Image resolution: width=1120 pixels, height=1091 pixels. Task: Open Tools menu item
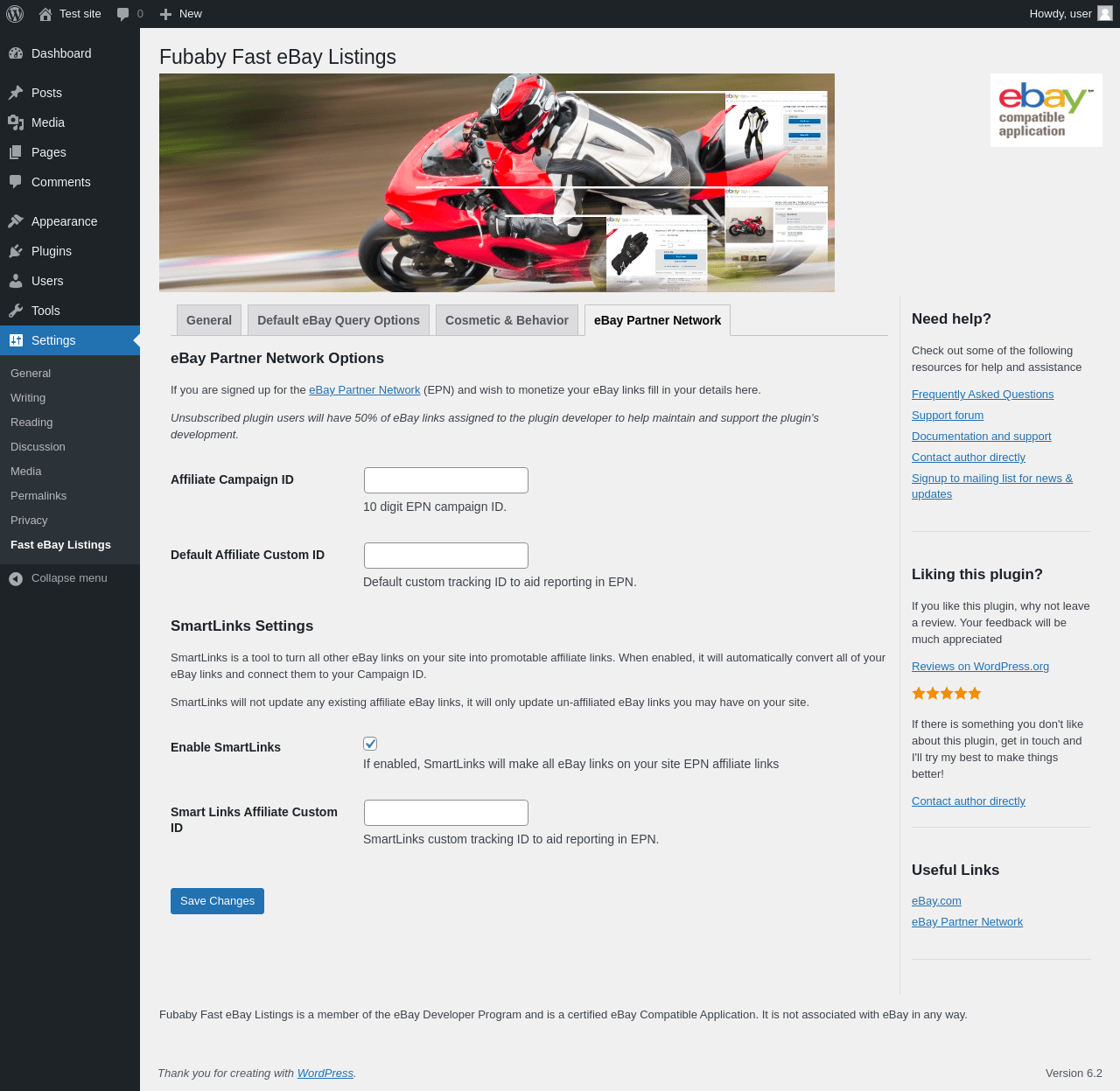[70, 311]
